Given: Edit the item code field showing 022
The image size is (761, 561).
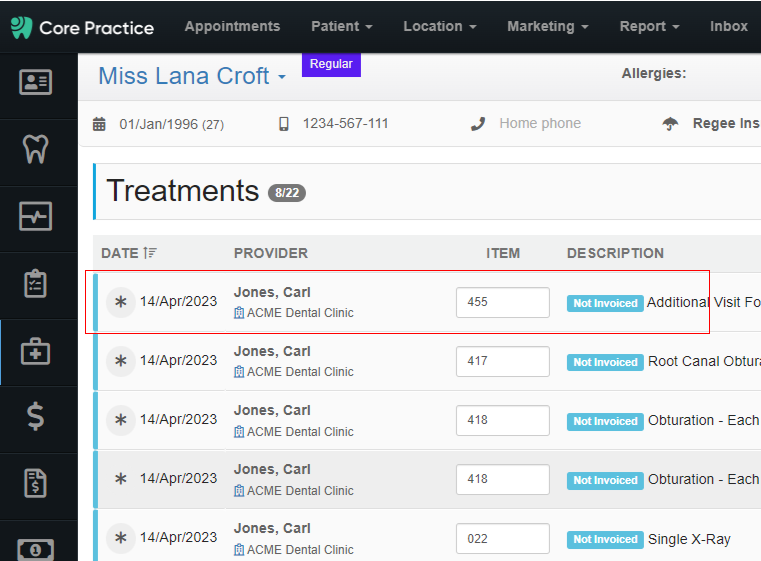Looking at the screenshot, I should tap(503, 539).
